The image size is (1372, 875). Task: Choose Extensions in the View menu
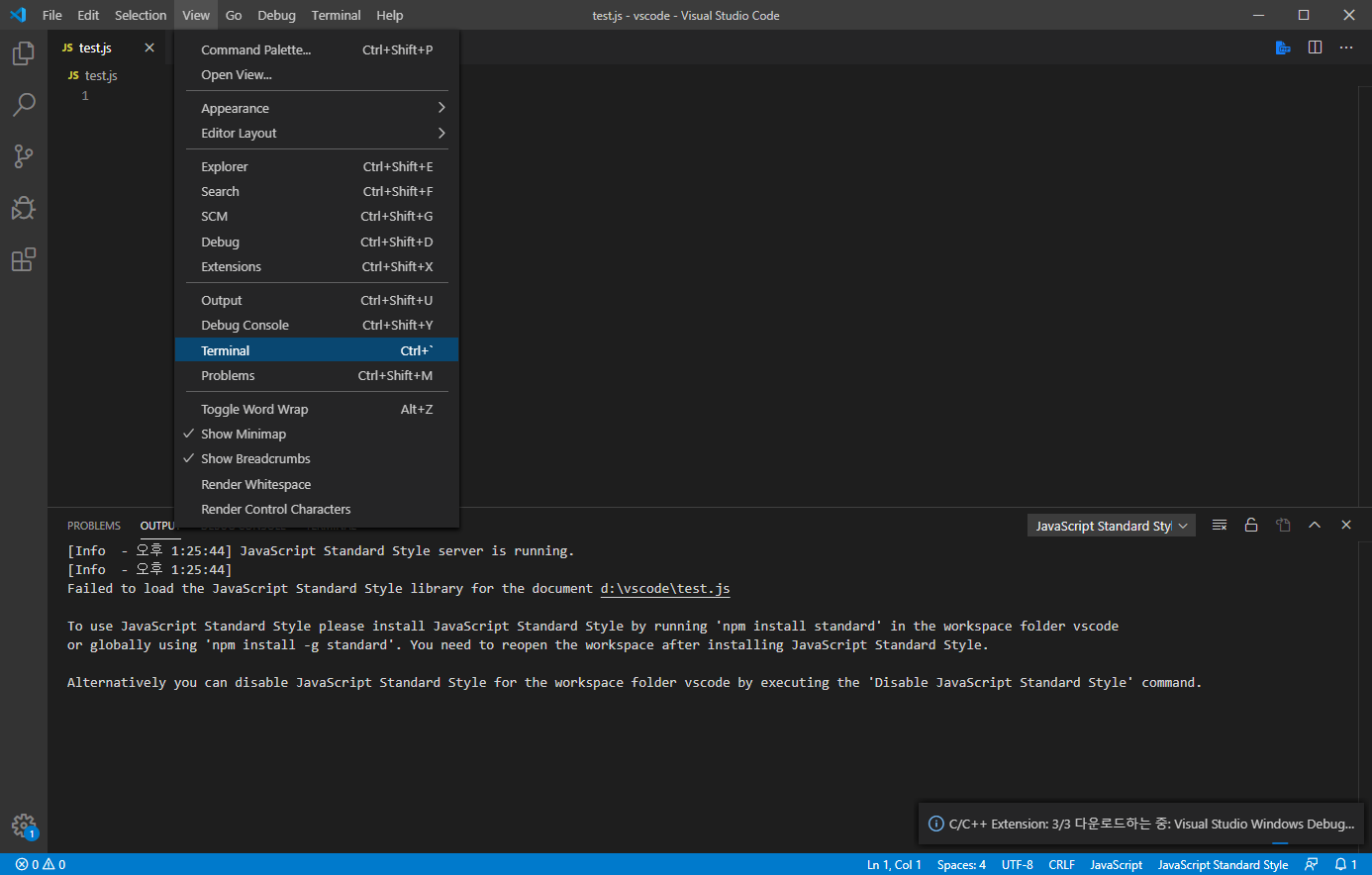[x=317, y=266]
